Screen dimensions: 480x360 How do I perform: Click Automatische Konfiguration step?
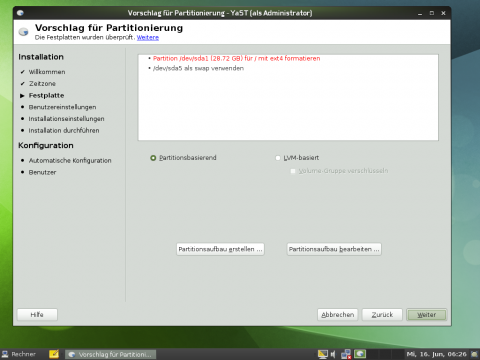coord(70,161)
